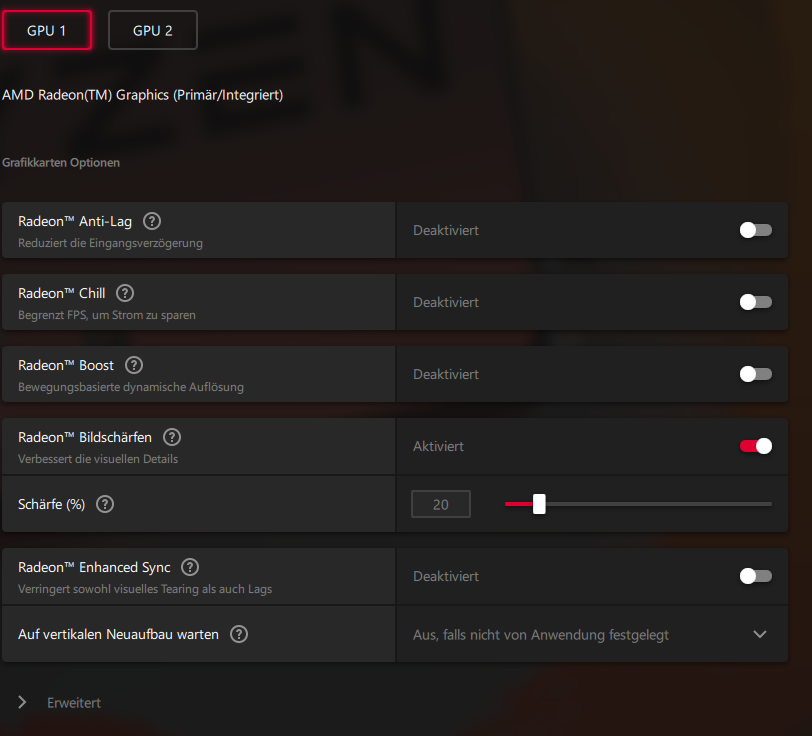Click the Radeon Boost label

pyautogui.click(x=66, y=365)
